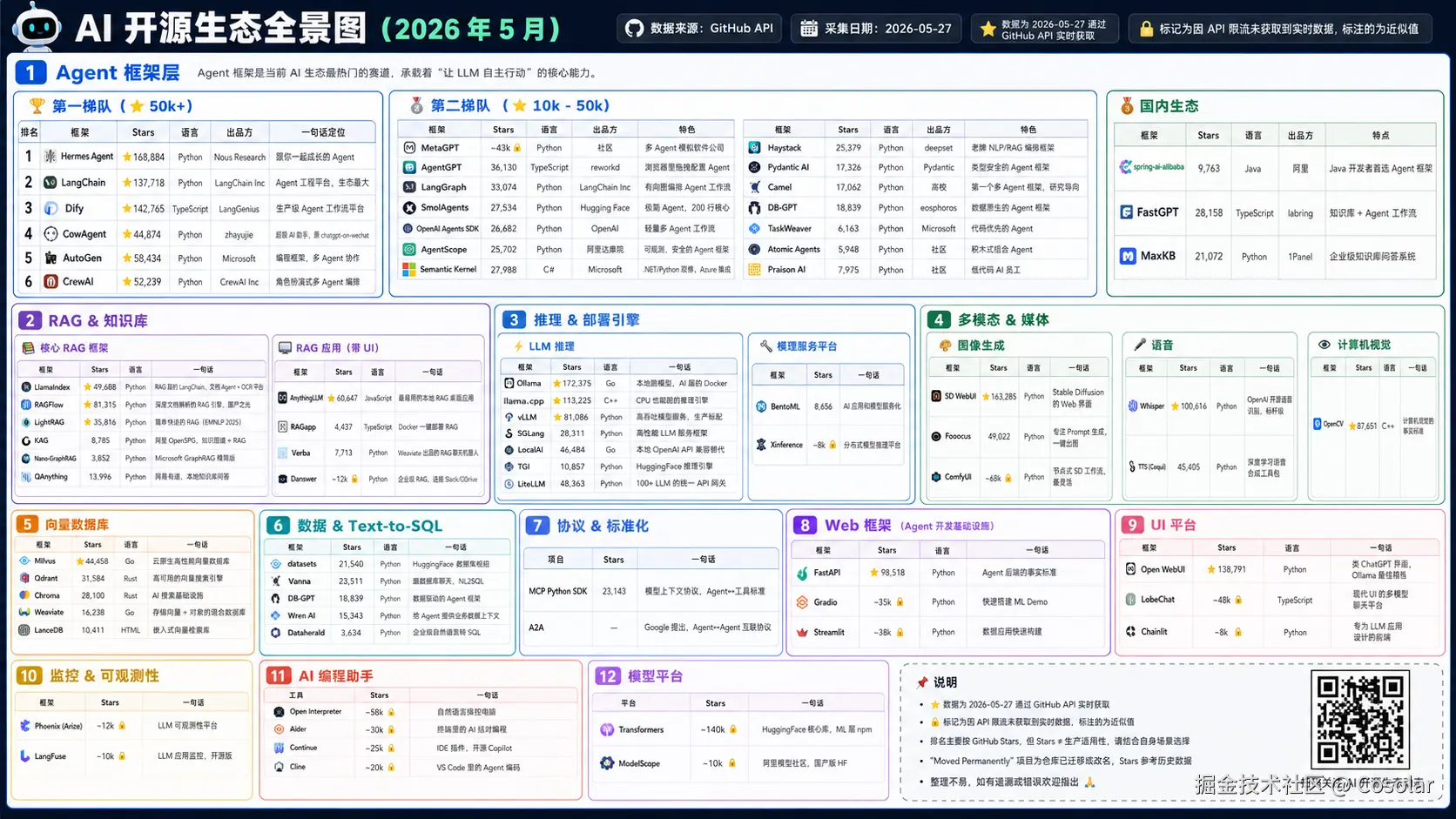Click the MCP Python SDK project name
The width and height of the screenshot is (1456, 819).
tap(557, 592)
